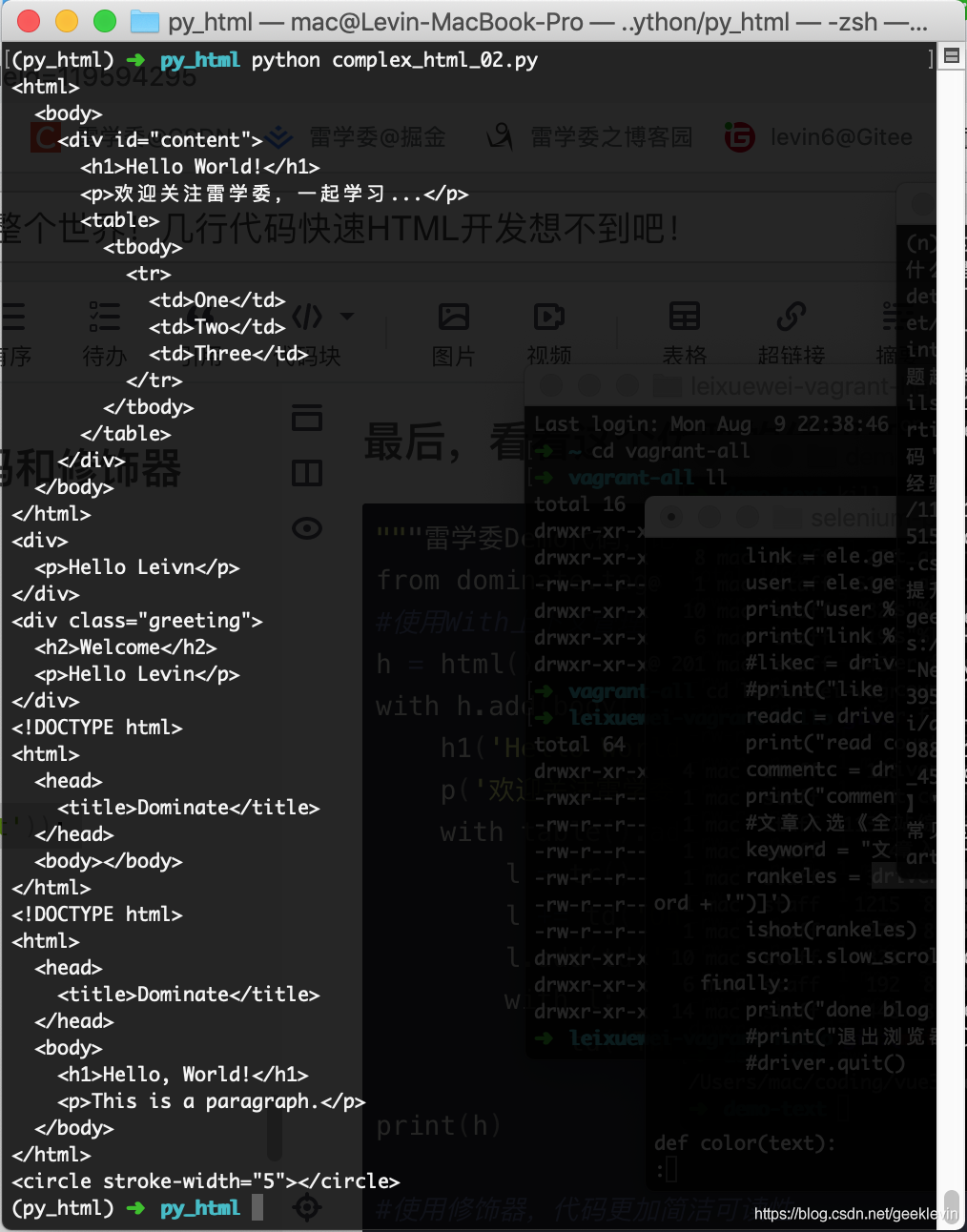The height and width of the screenshot is (1232, 967).
Task: Minimize the py_html terminal window
Action: (x=67, y=21)
